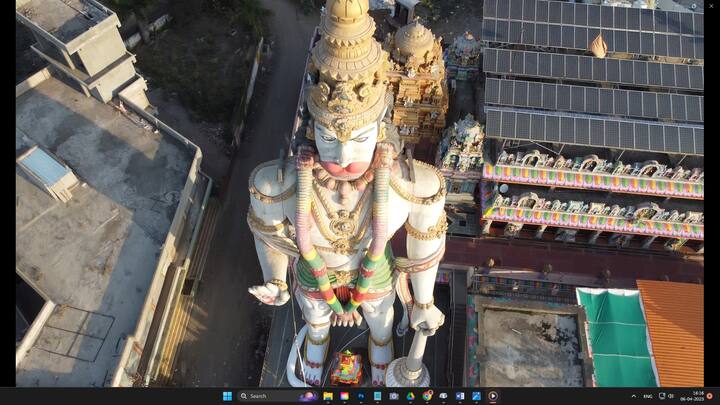The height and width of the screenshot is (405, 720).
Task: Open the clock and date flyout
Action: (692, 396)
